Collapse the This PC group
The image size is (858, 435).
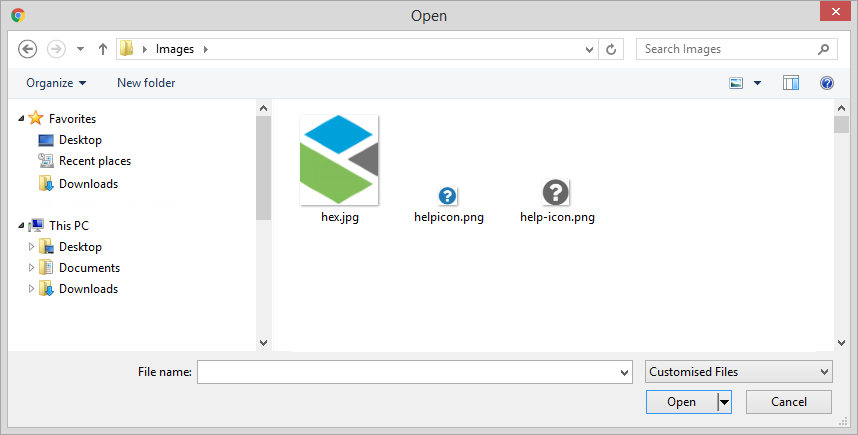click(21, 225)
